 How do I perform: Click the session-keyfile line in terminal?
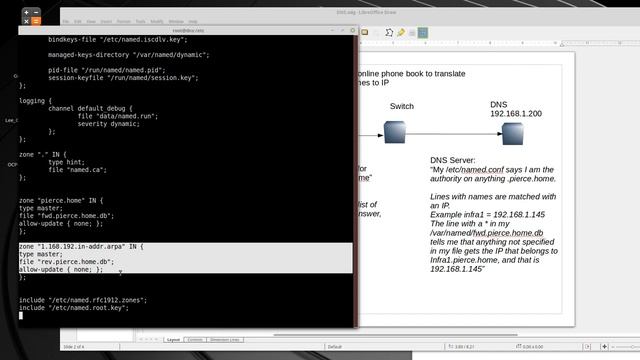[x=123, y=78]
